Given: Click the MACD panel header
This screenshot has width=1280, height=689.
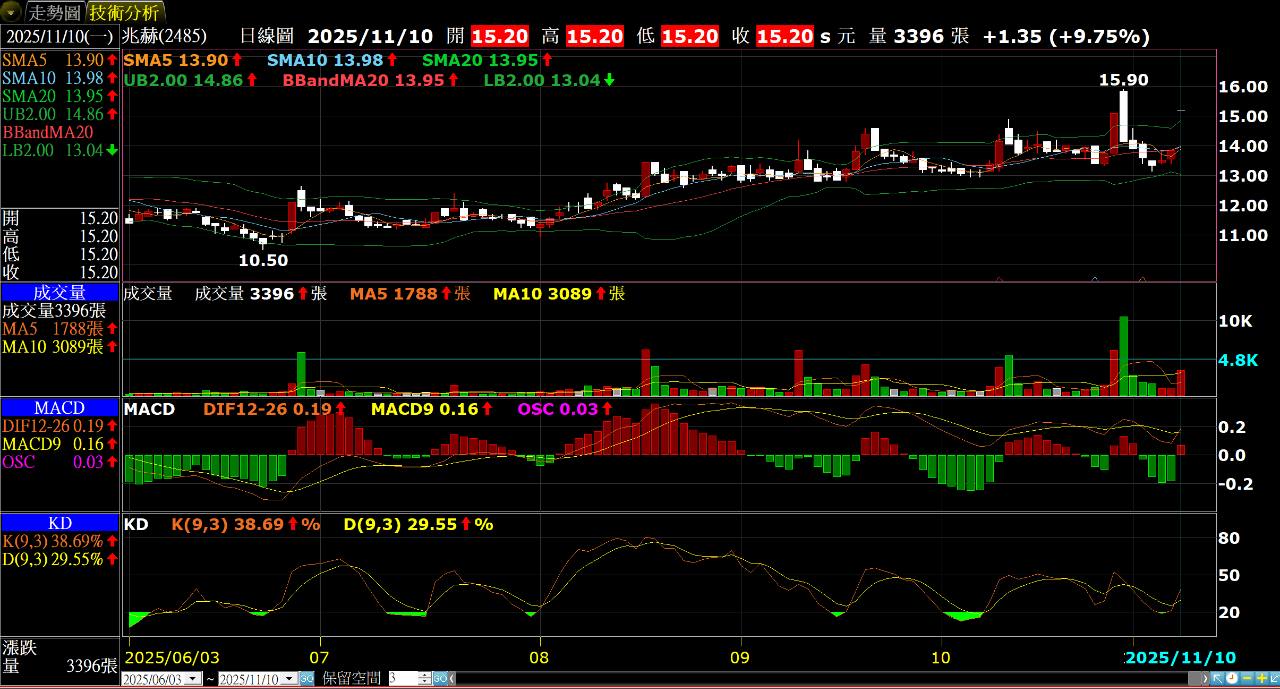Looking at the screenshot, I should pos(60,408).
